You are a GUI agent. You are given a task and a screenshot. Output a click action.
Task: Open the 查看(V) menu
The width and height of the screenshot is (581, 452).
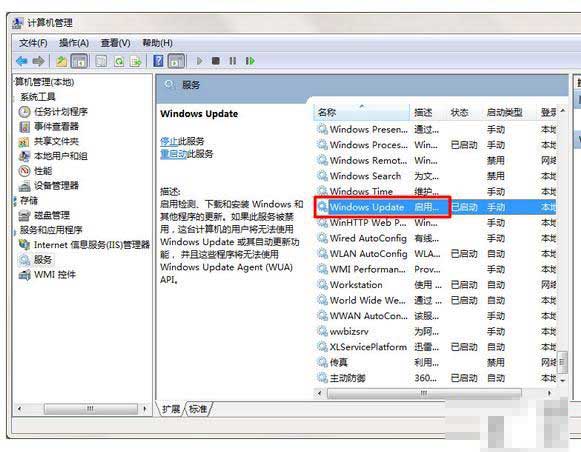click(116, 43)
